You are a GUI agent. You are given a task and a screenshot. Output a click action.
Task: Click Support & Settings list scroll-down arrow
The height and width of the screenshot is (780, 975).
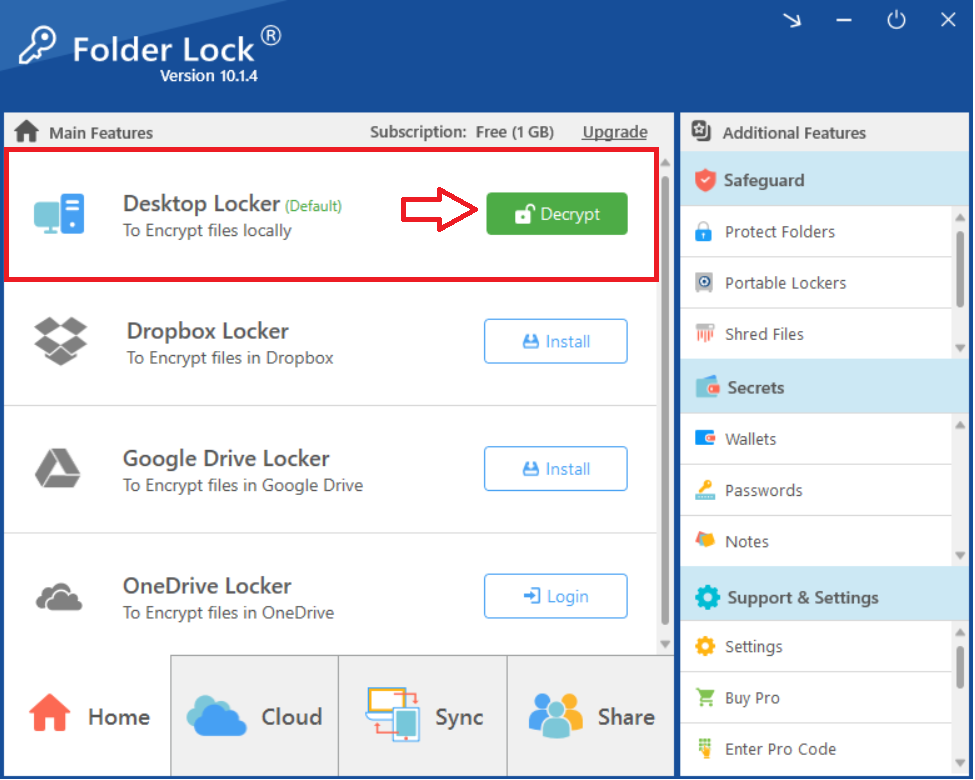(960, 763)
